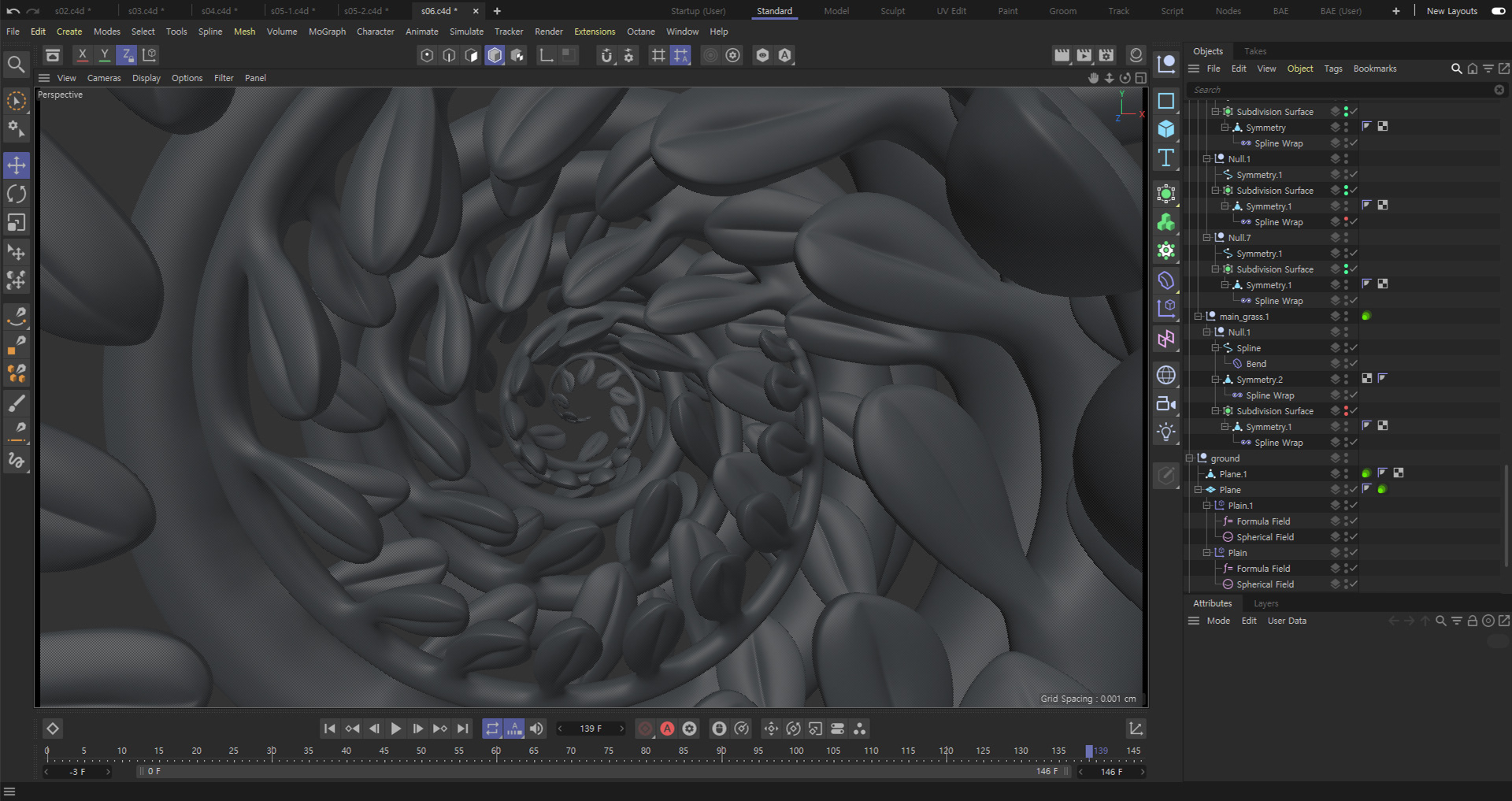
Task: Toggle timeline loop playback
Action: [x=492, y=729]
